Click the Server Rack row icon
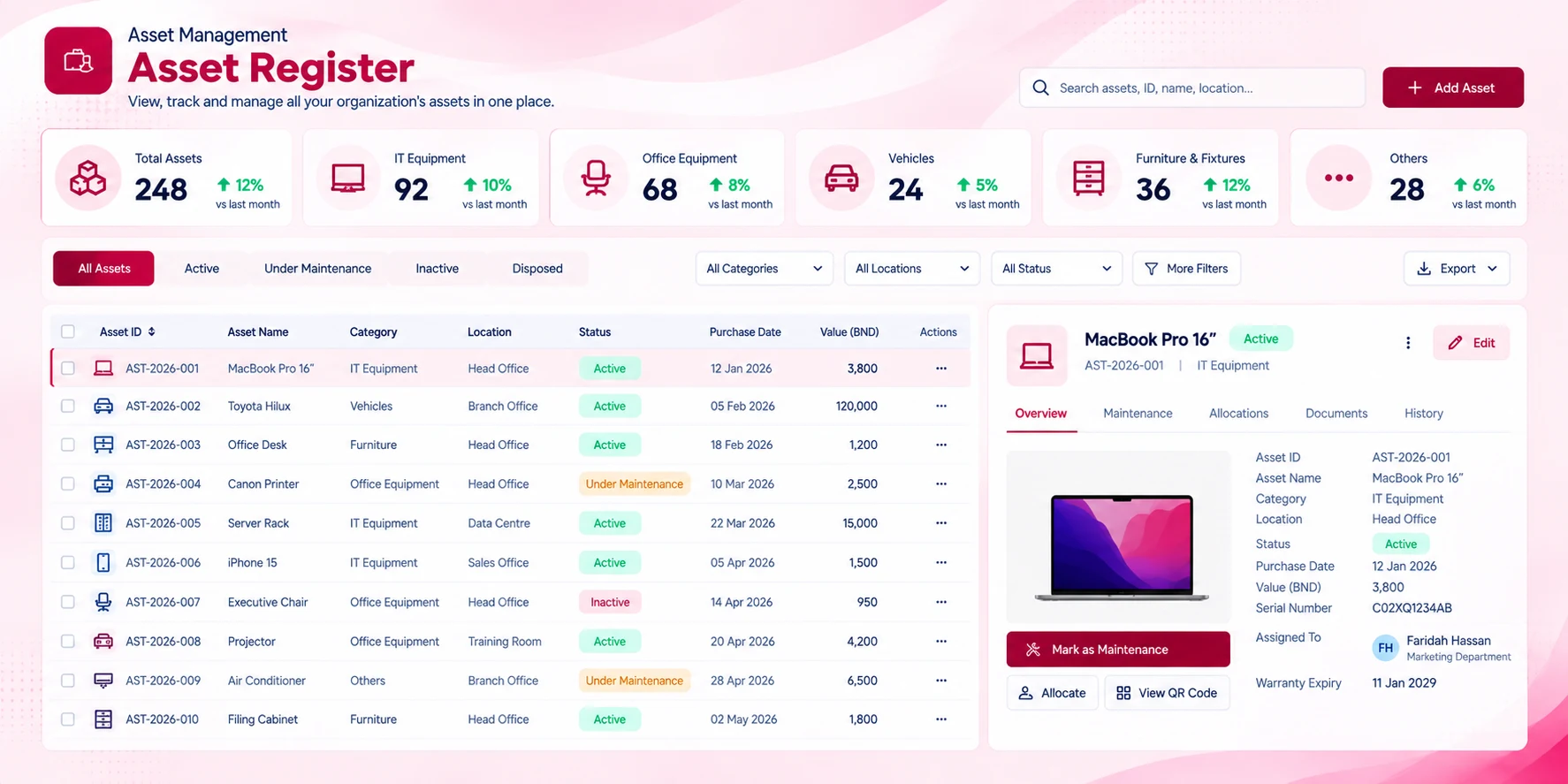The image size is (1568, 784). pos(103,523)
